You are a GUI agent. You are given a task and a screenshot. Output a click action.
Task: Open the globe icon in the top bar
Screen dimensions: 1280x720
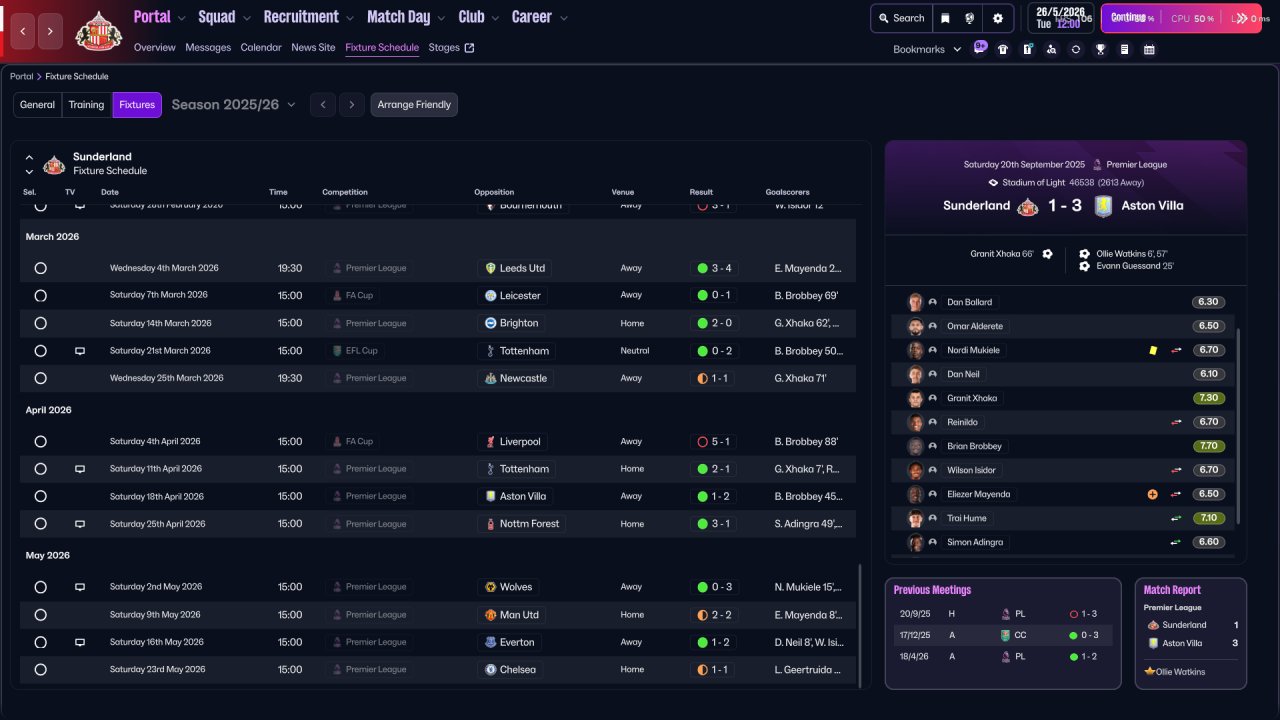970,18
